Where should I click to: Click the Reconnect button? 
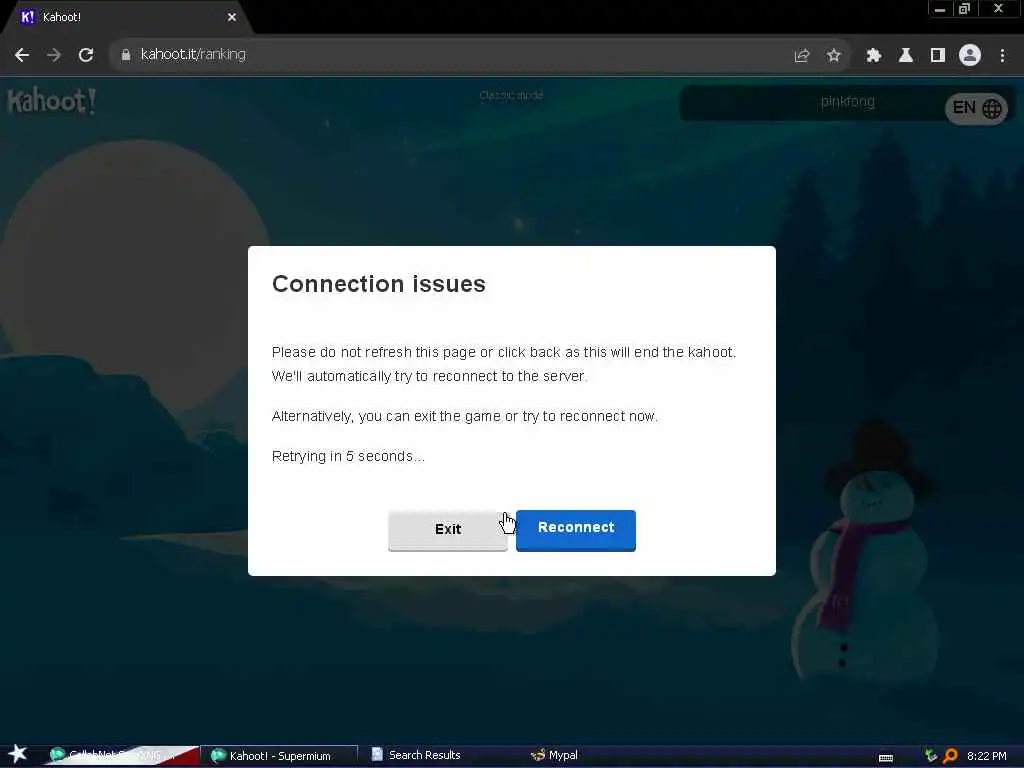click(575, 530)
